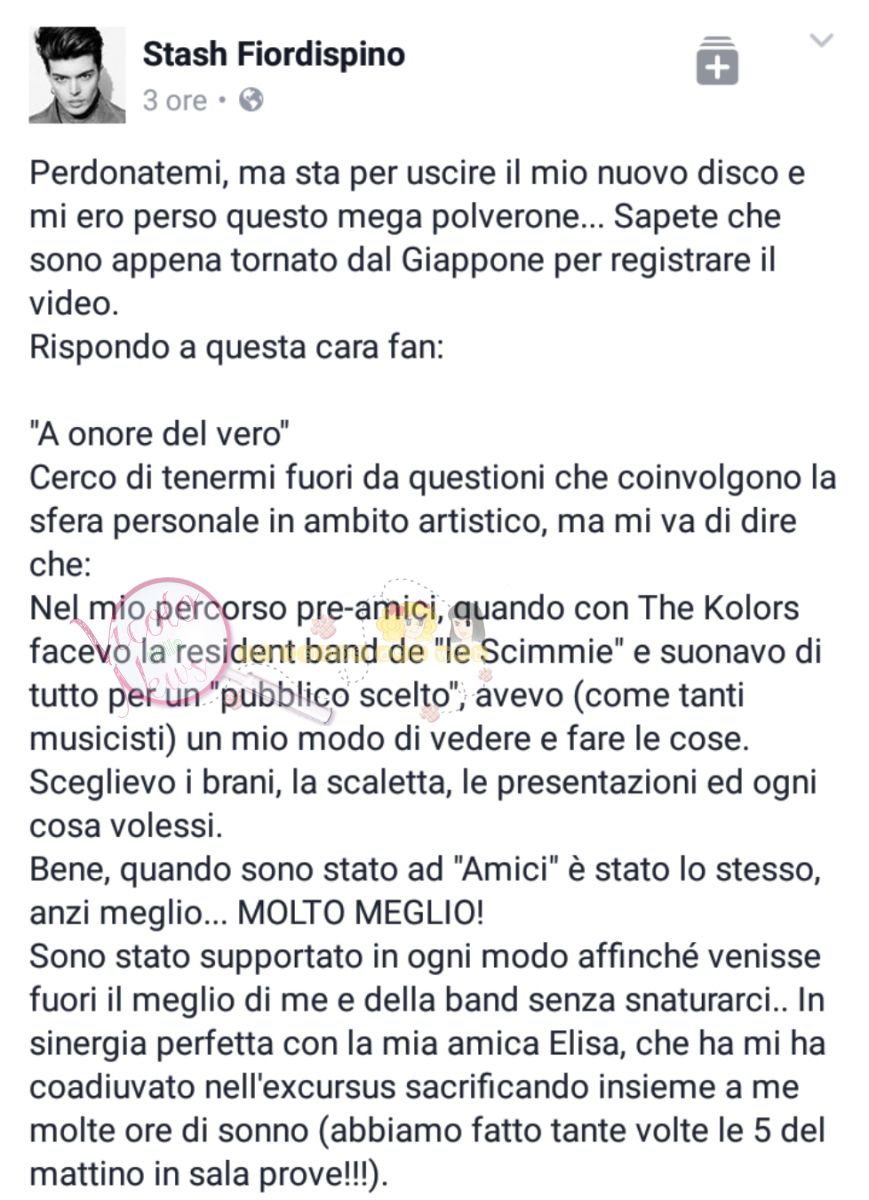Click the line 'Sono stato supportato in ogni modo'
This screenshot has width=869, height=1200.
click(x=425, y=958)
